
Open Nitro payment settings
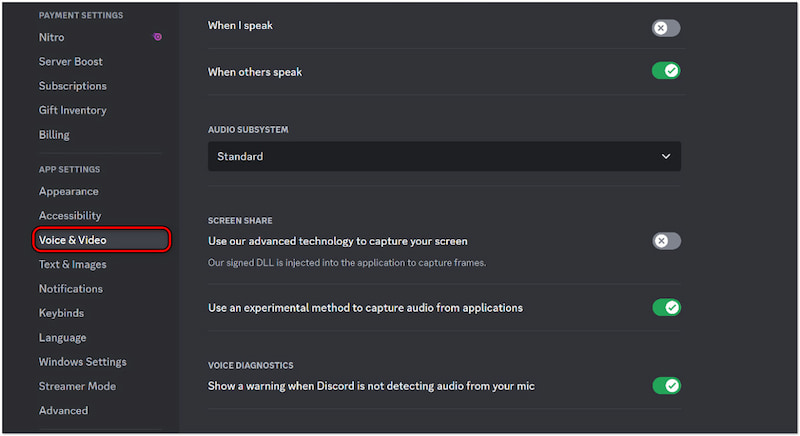click(52, 37)
